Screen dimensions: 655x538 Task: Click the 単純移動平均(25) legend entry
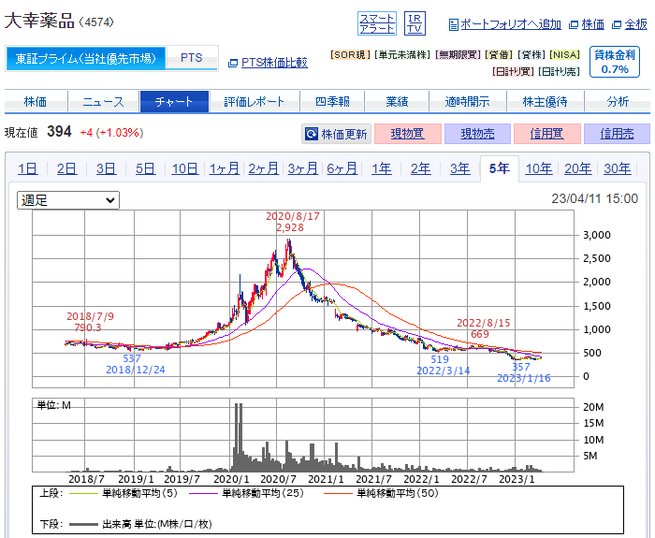click(x=246, y=493)
